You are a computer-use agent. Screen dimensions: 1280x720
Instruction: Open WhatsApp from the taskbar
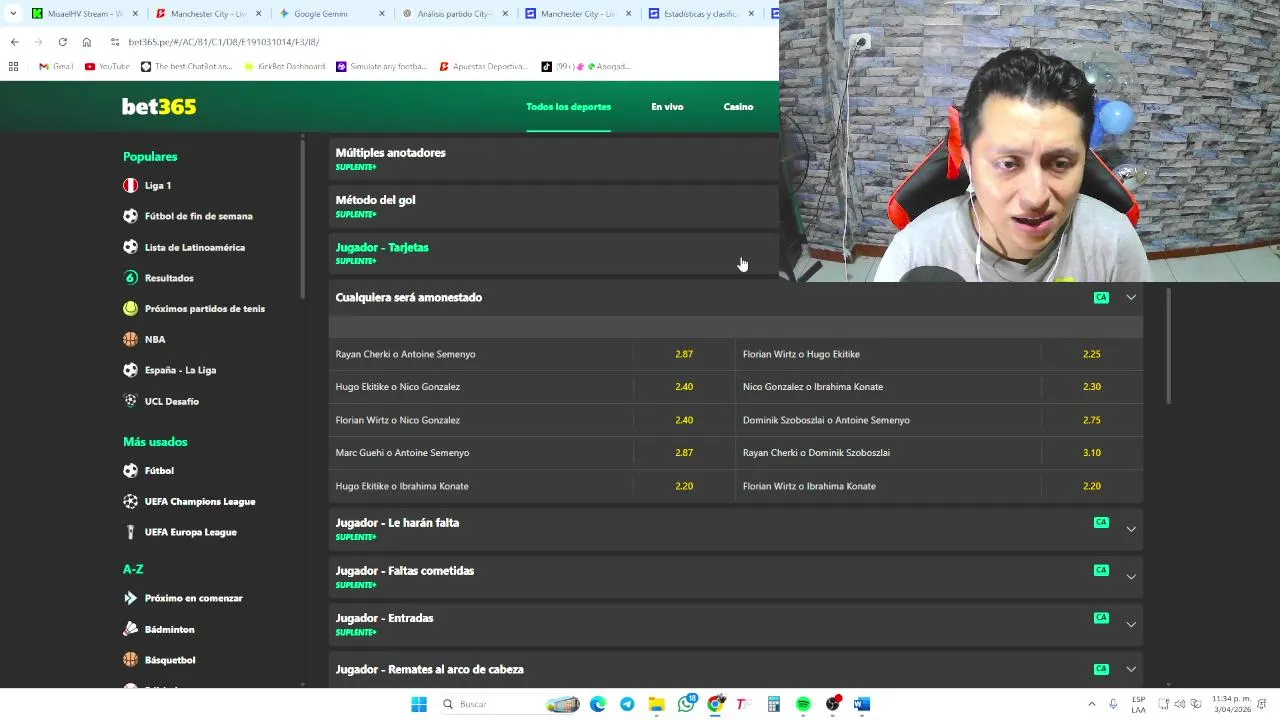coord(686,704)
